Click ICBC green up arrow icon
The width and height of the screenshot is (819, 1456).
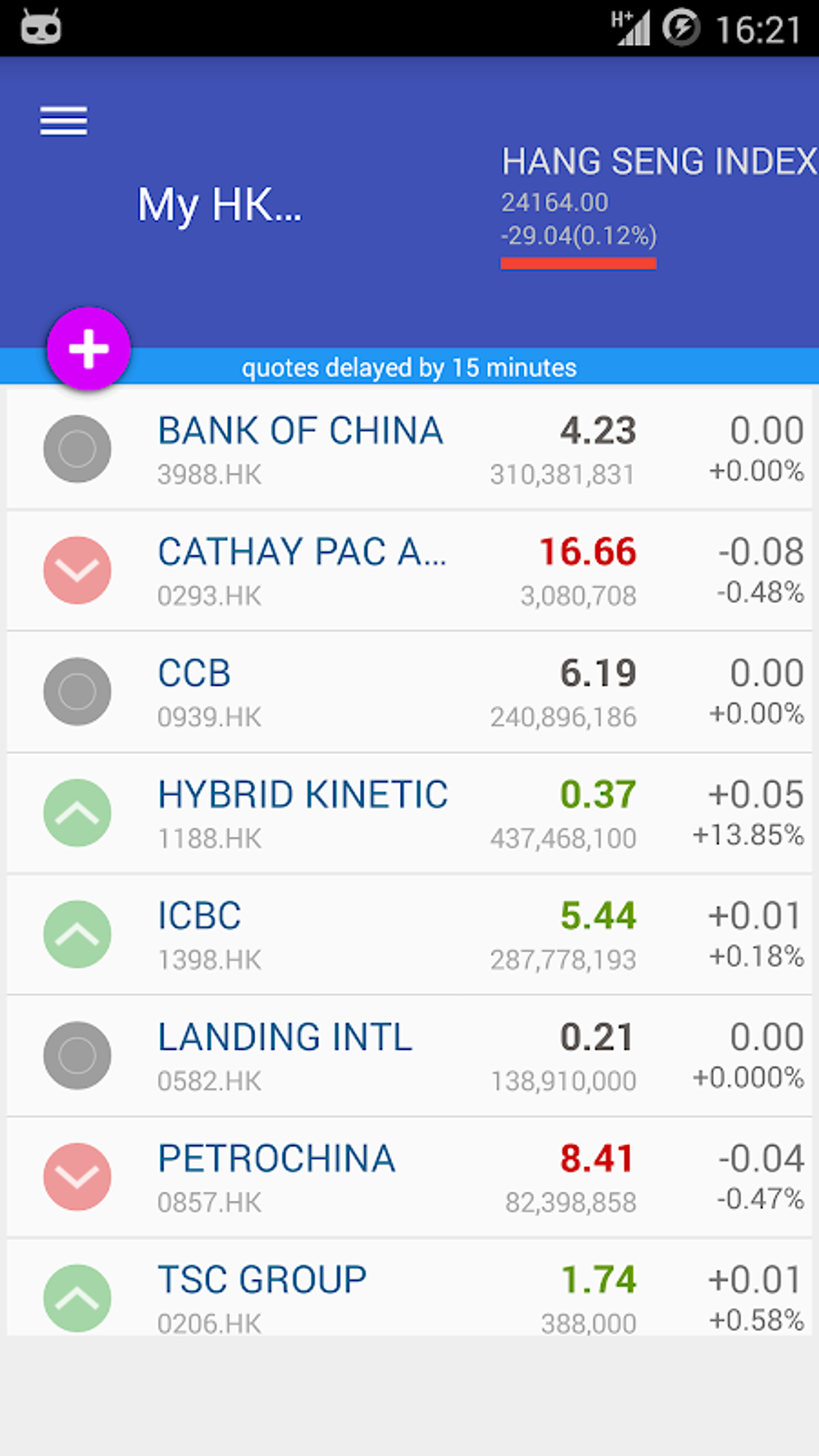(77, 934)
